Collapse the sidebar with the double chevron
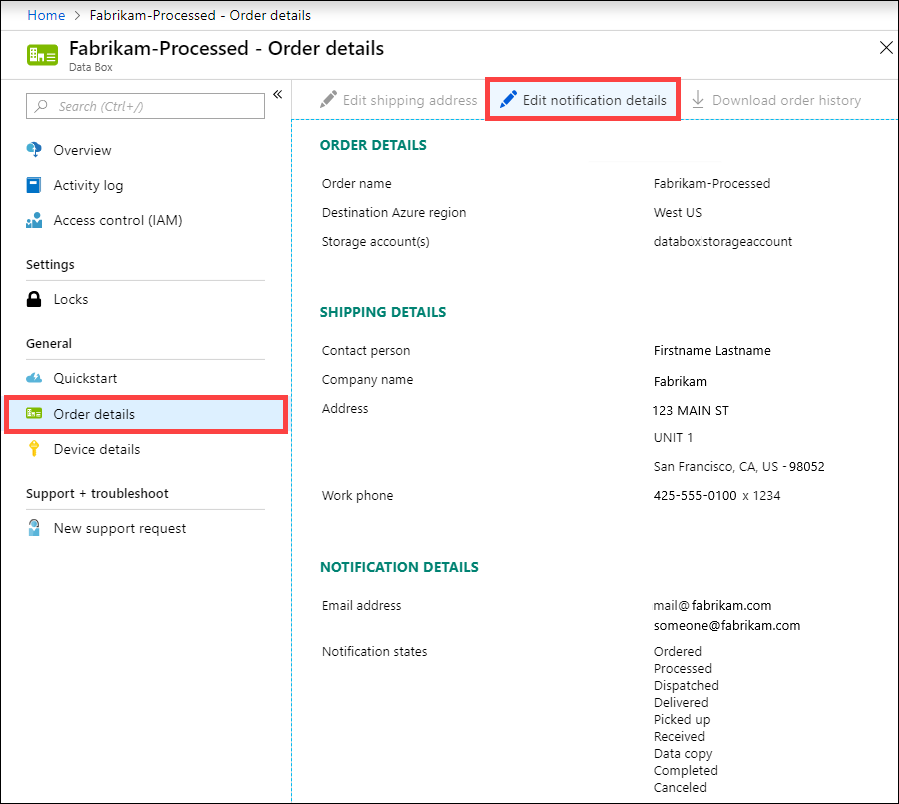This screenshot has width=899, height=804. (x=277, y=94)
